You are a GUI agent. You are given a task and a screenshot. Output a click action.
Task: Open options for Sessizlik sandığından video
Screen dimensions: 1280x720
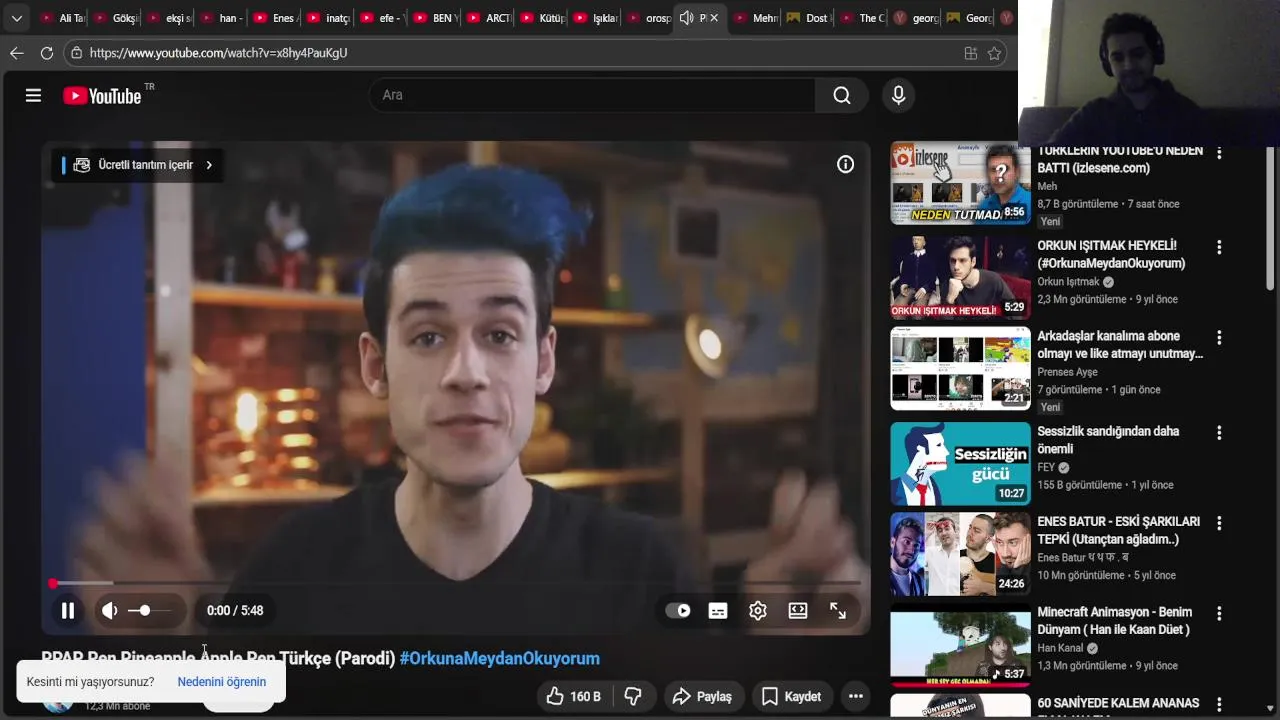(x=1219, y=433)
